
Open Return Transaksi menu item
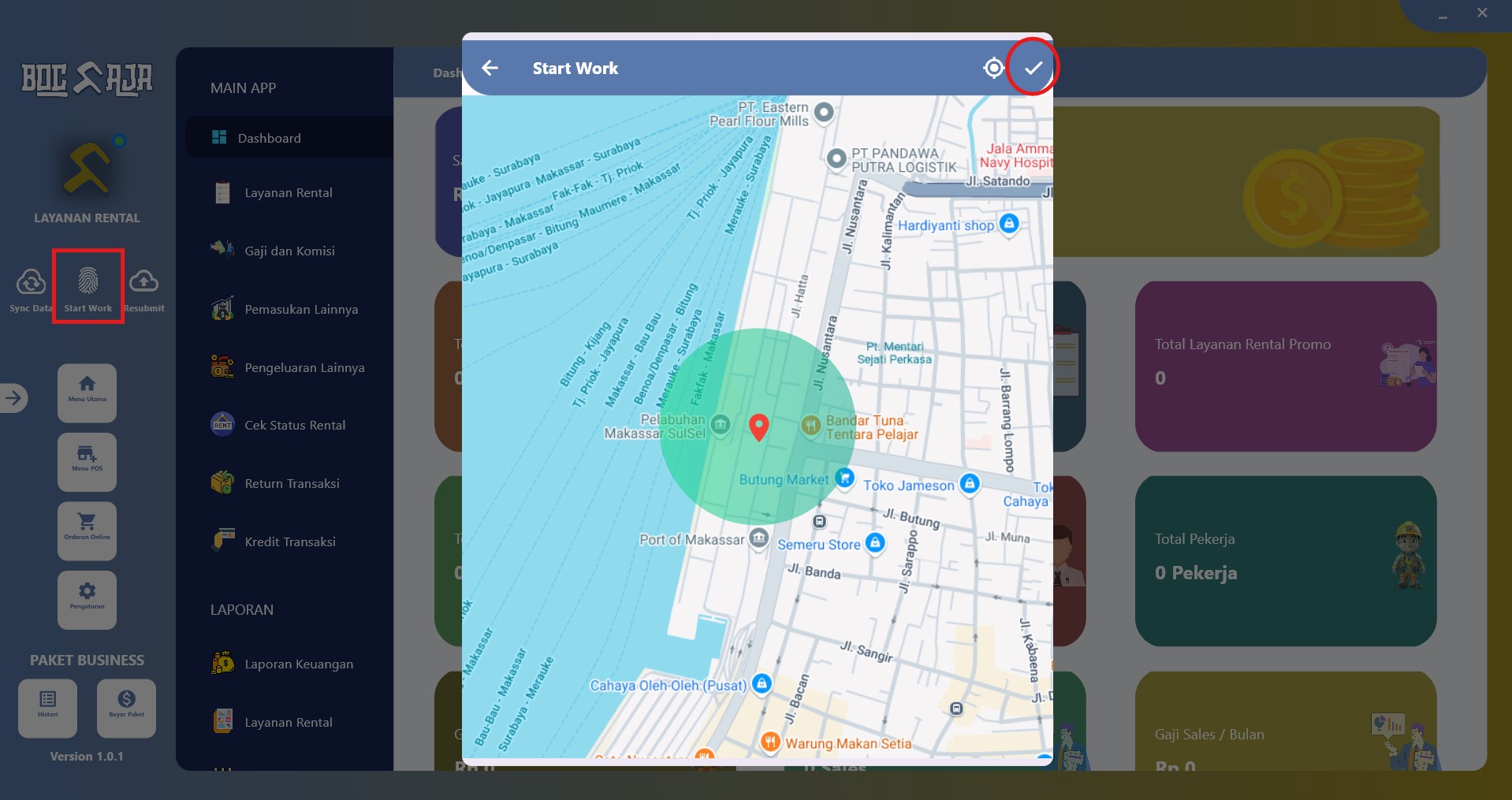tap(289, 483)
